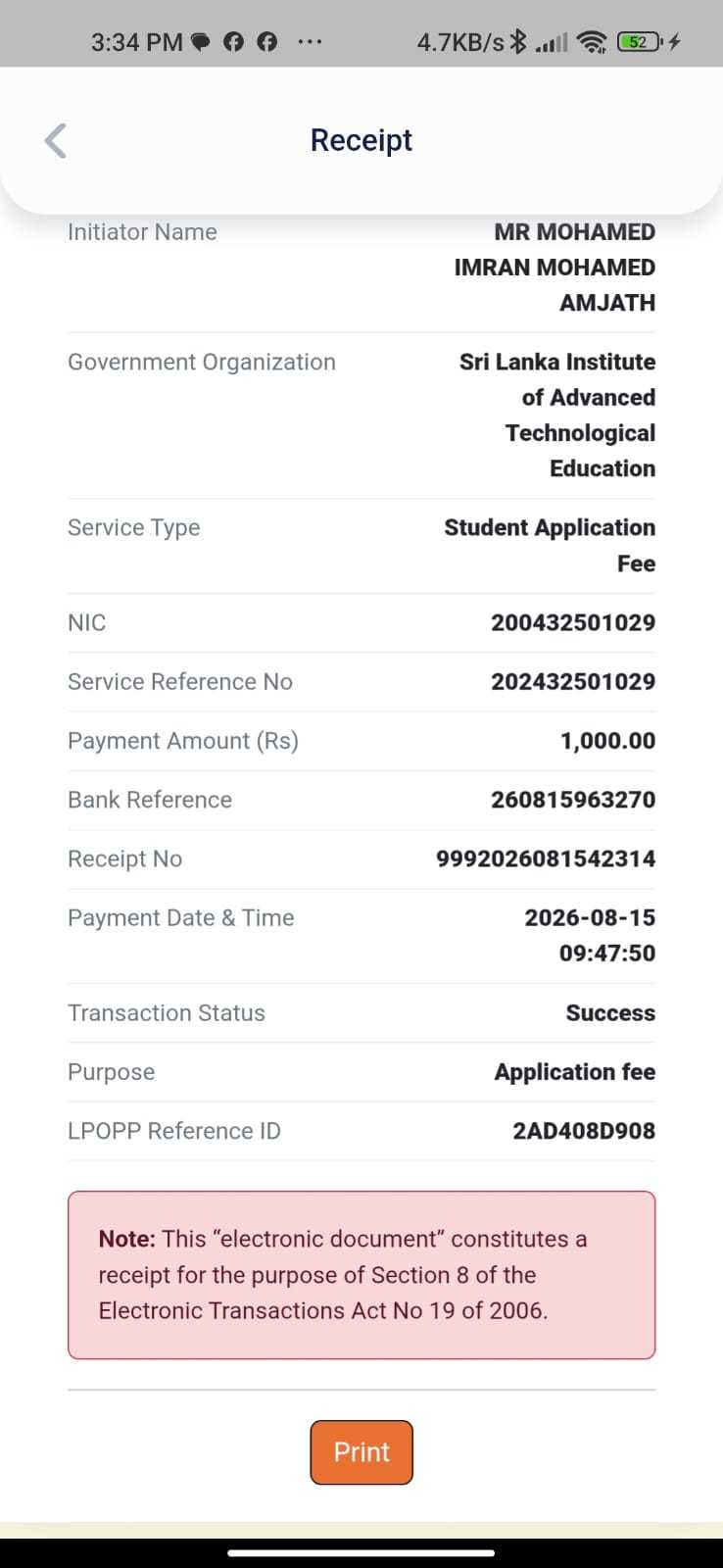Tap the first Facebook icon in status bar
Viewport: 723px width, 1568px height.
tap(233, 42)
